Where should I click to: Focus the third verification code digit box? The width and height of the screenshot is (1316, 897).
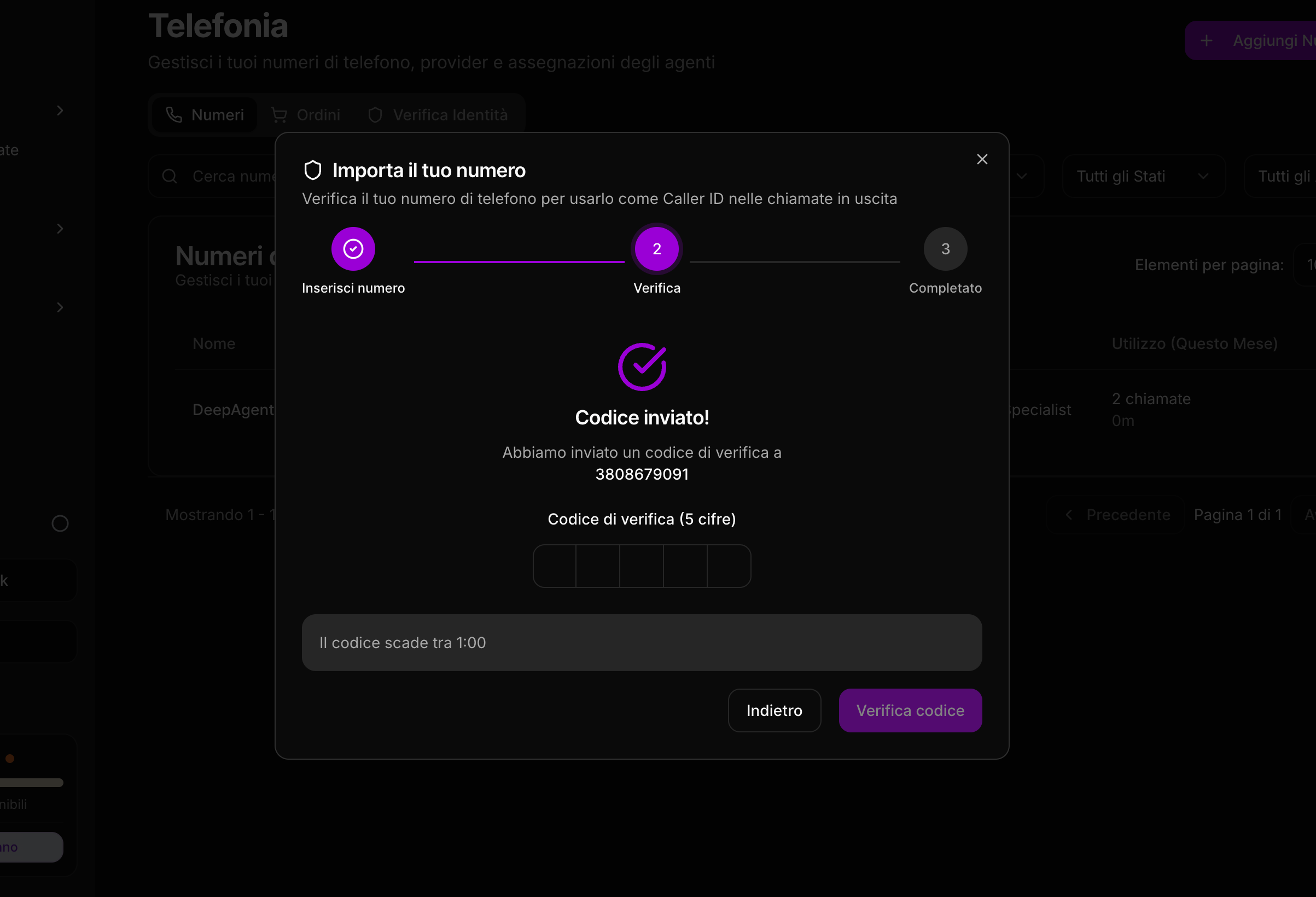(x=642, y=566)
